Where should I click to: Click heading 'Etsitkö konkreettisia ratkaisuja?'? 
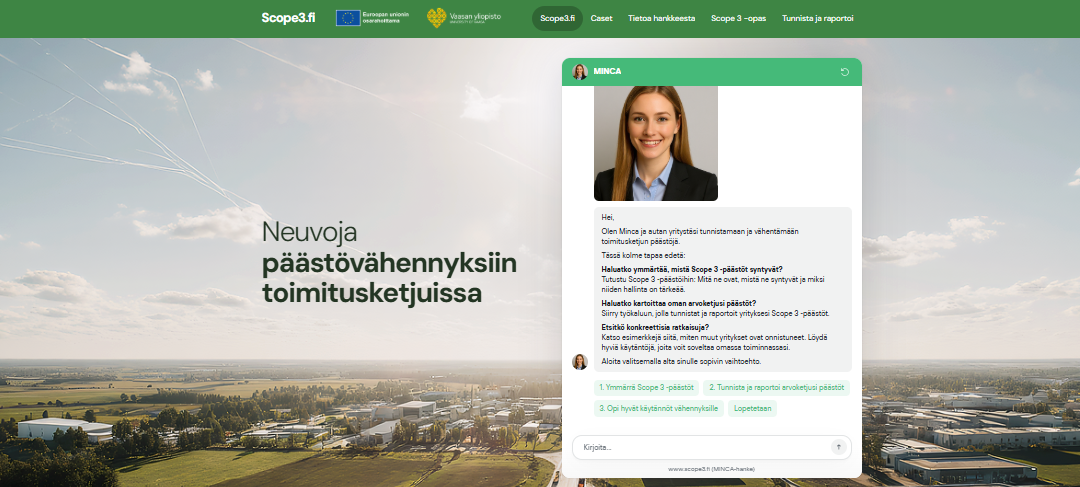point(655,327)
